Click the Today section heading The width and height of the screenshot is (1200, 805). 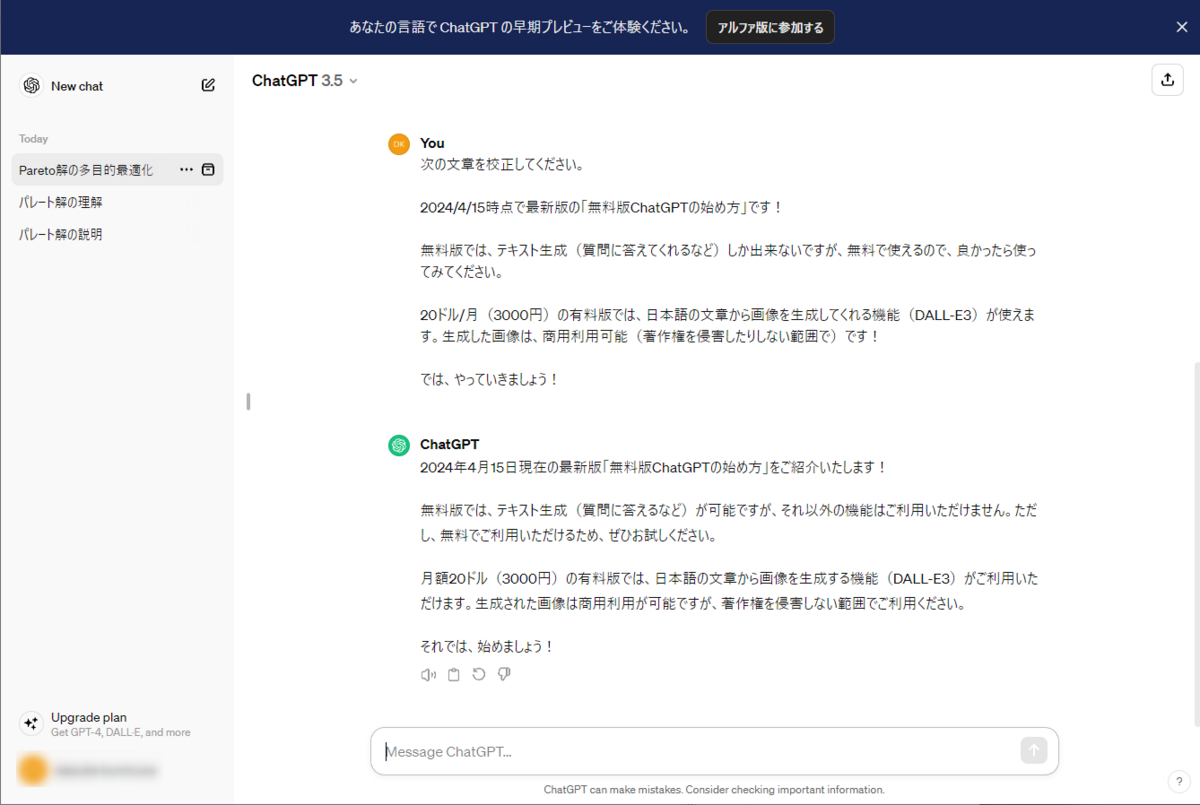tap(33, 139)
